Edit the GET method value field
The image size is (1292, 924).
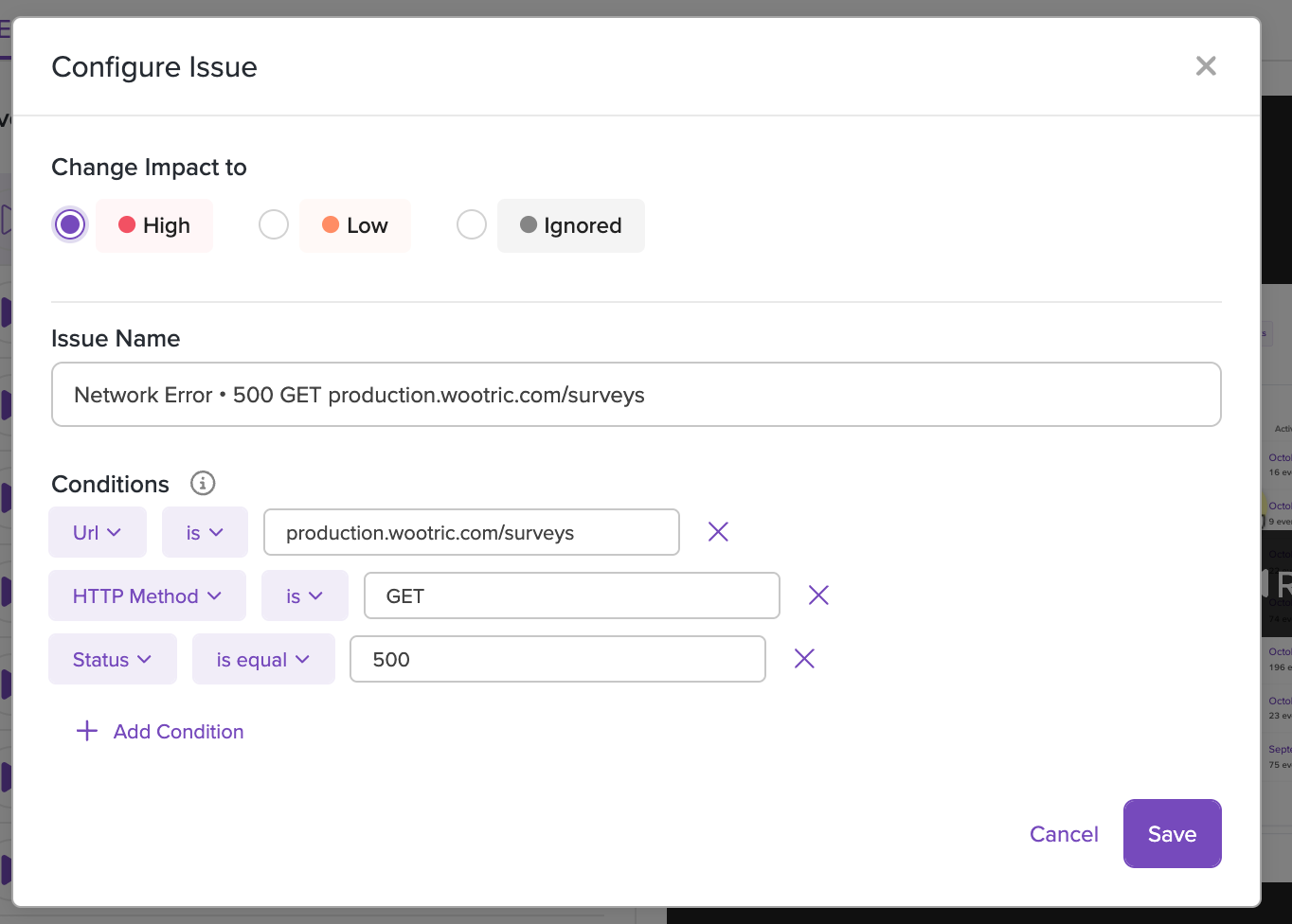[572, 595]
